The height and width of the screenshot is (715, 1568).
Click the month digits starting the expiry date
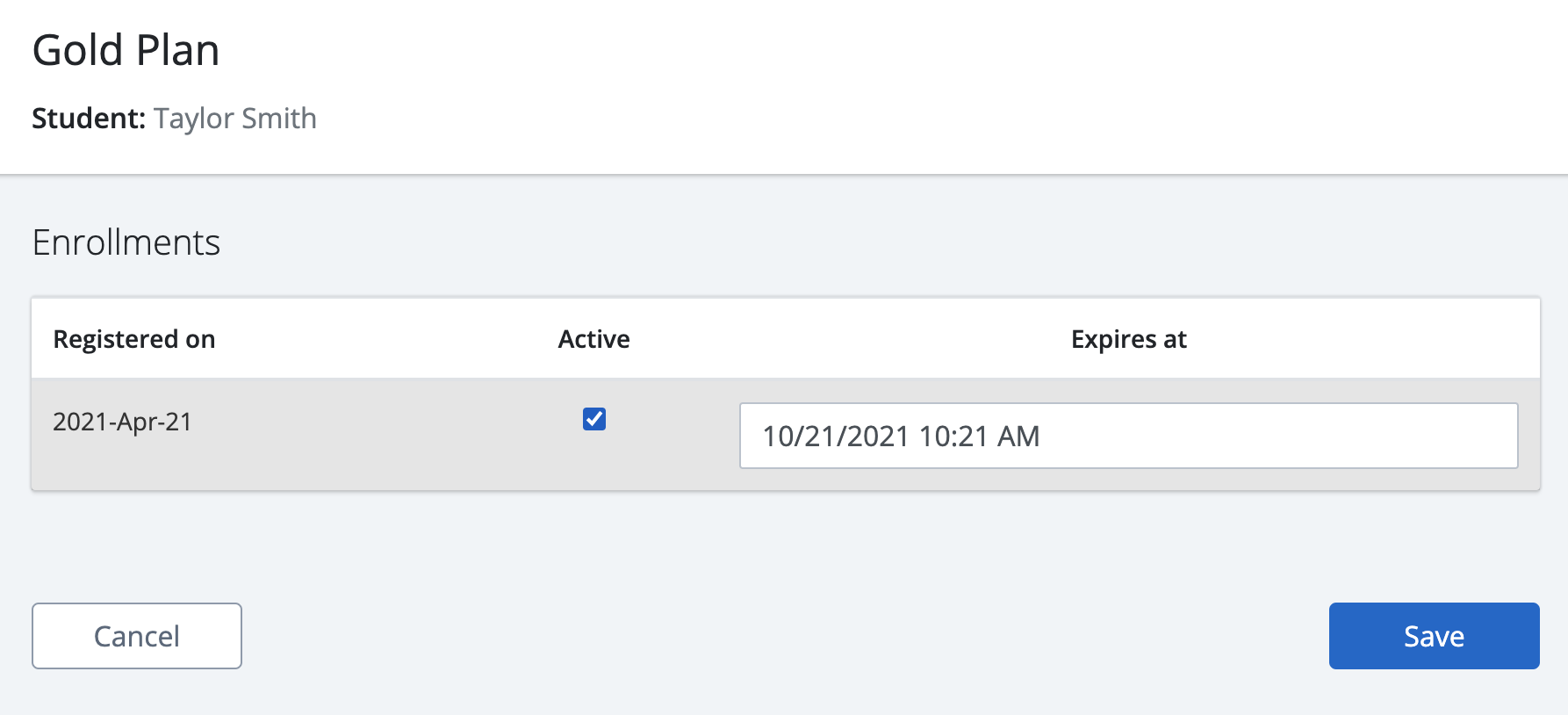tap(778, 437)
